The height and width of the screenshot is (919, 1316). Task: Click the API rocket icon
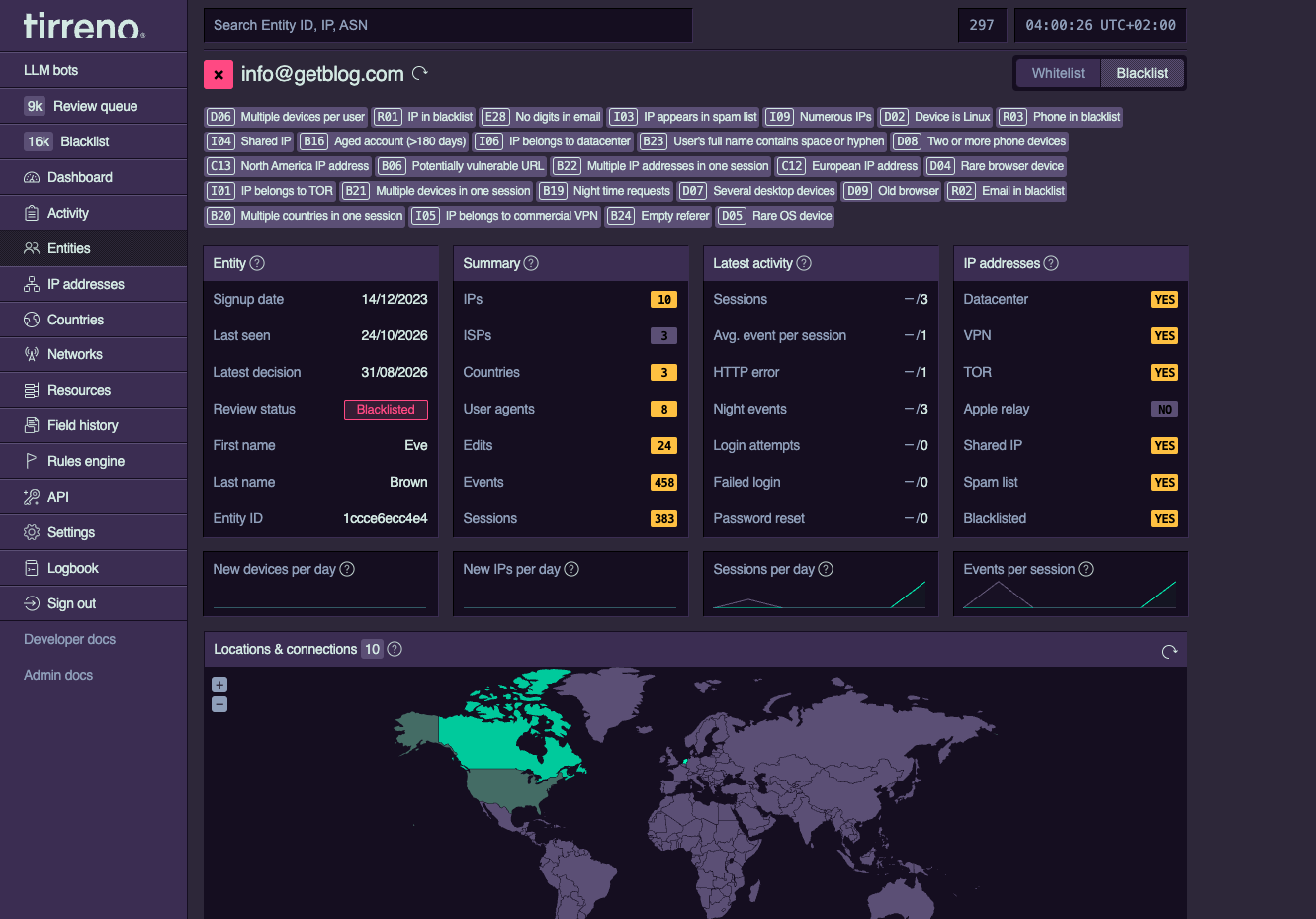[32, 497]
